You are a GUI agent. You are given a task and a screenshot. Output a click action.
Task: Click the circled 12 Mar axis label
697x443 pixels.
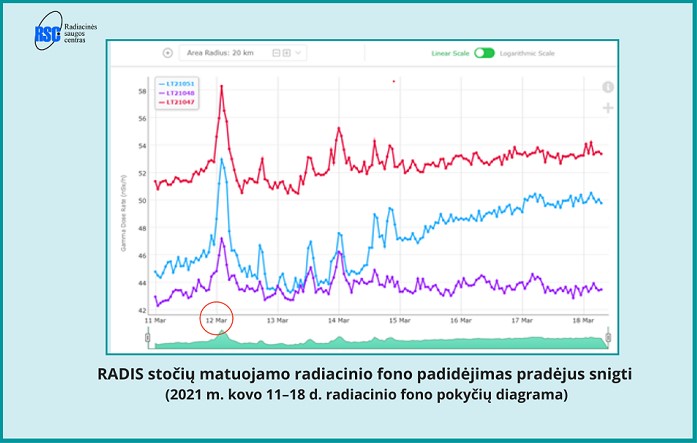(217, 320)
